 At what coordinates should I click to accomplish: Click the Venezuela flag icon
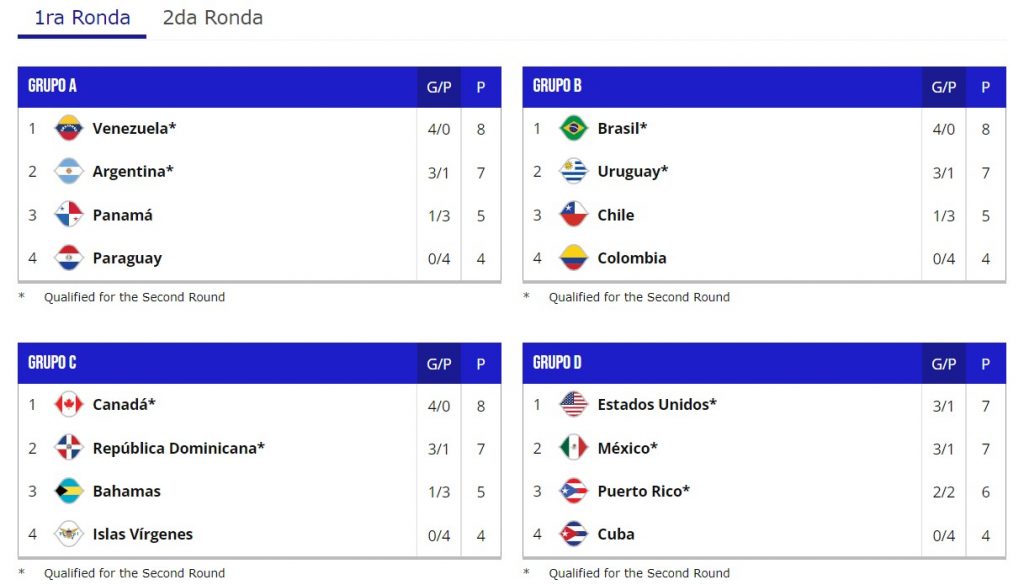[69, 129]
